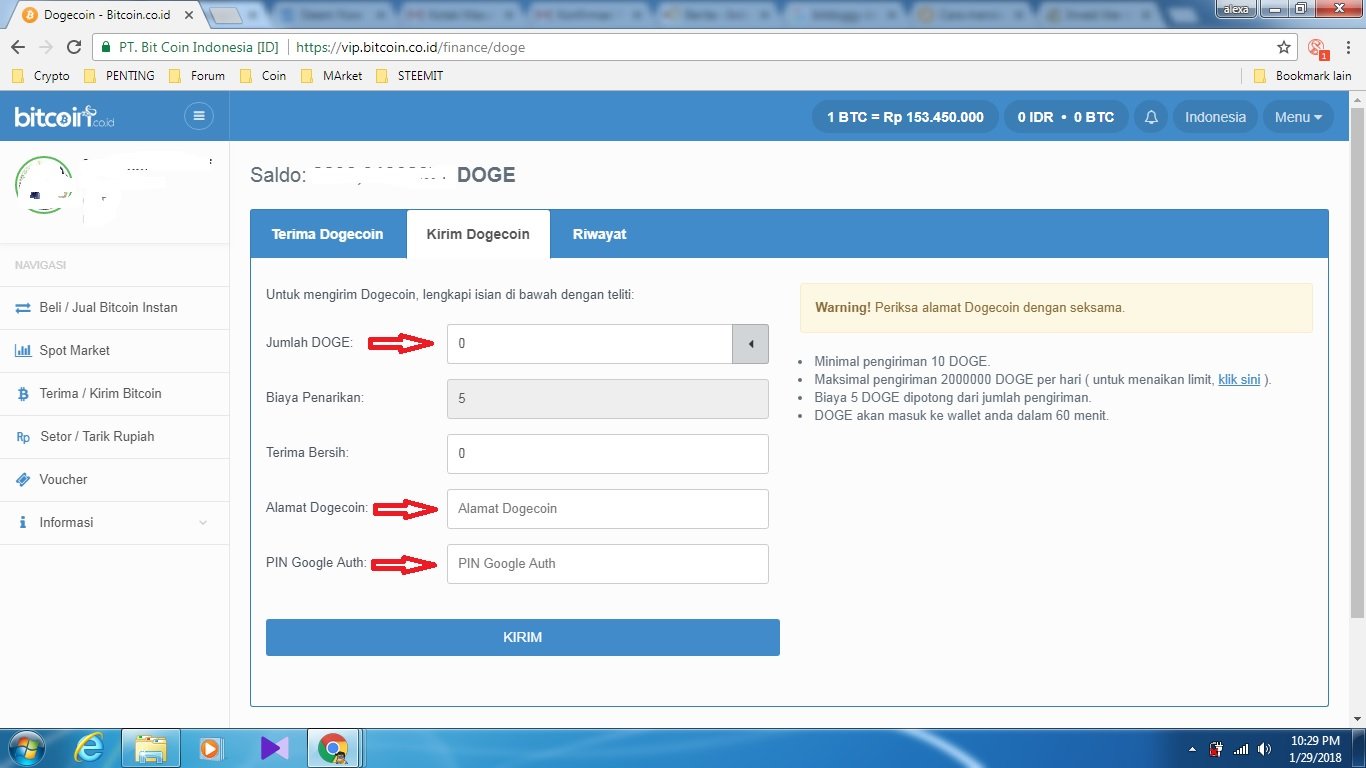The image size is (1366, 768).
Task: Open Spot Market in the navigation
Action: click(115, 351)
